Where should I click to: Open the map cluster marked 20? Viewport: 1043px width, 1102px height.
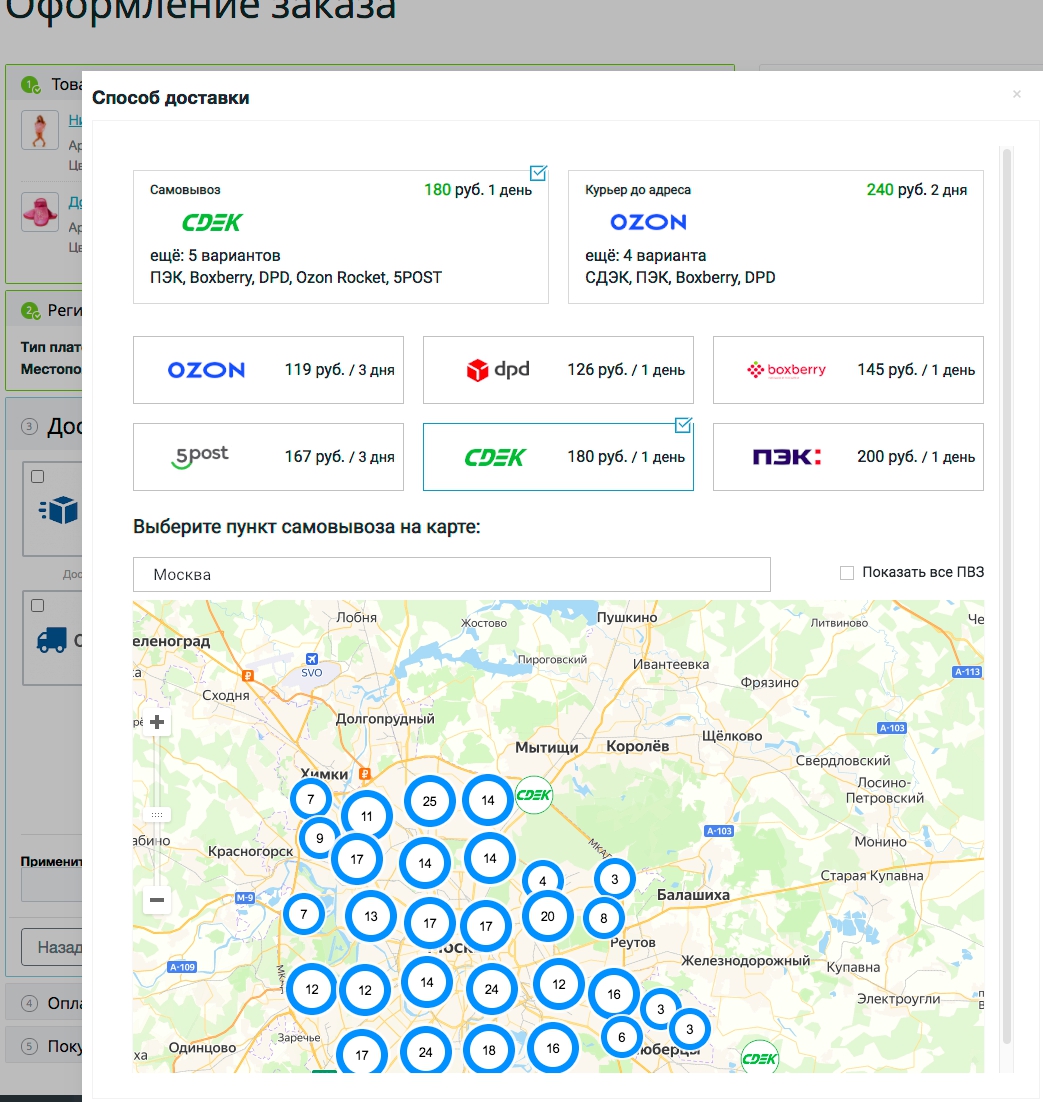pos(548,916)
